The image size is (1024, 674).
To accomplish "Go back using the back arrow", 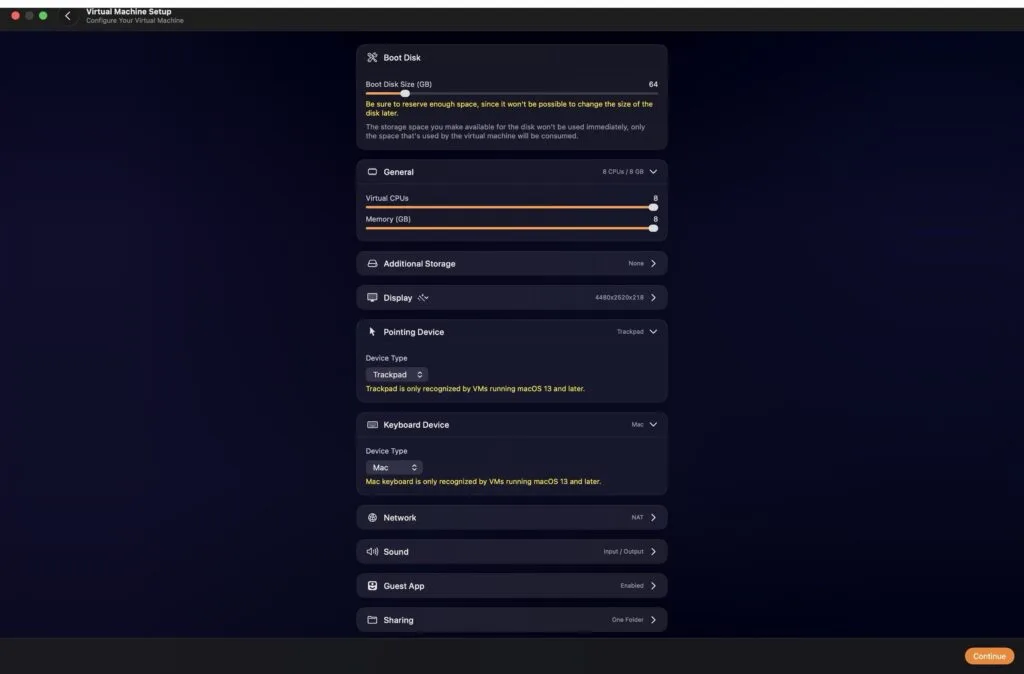I will click(x=68, y=16).
